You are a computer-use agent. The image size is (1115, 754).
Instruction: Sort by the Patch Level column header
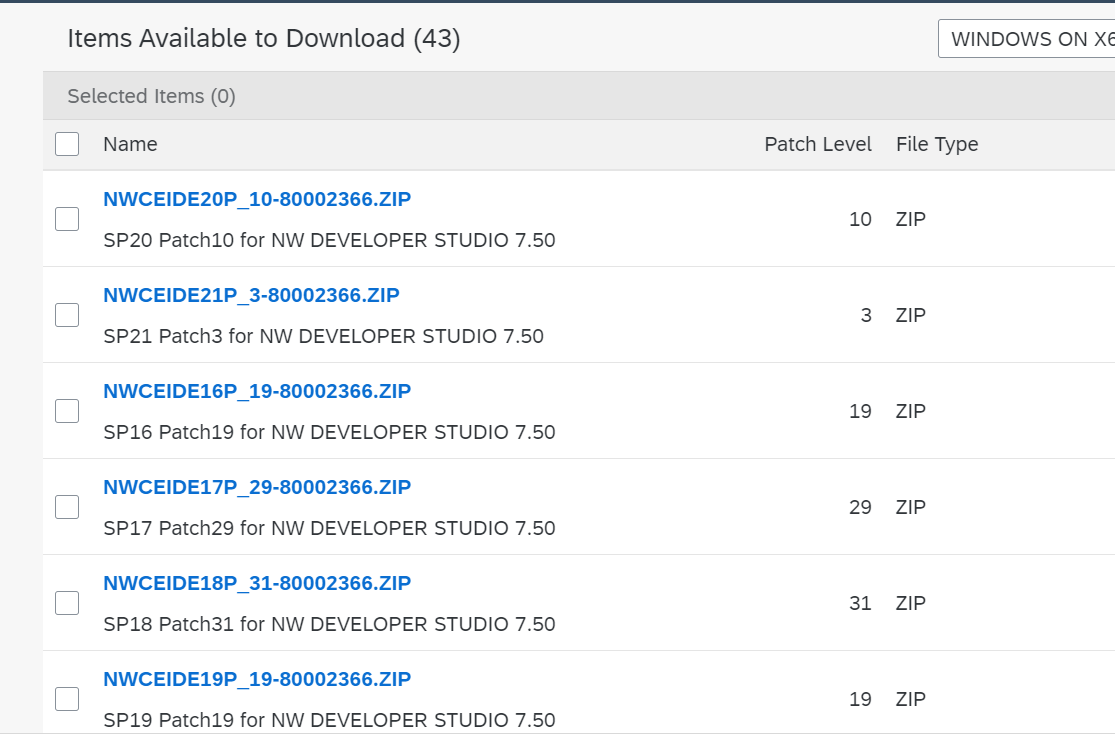point(818,144)
